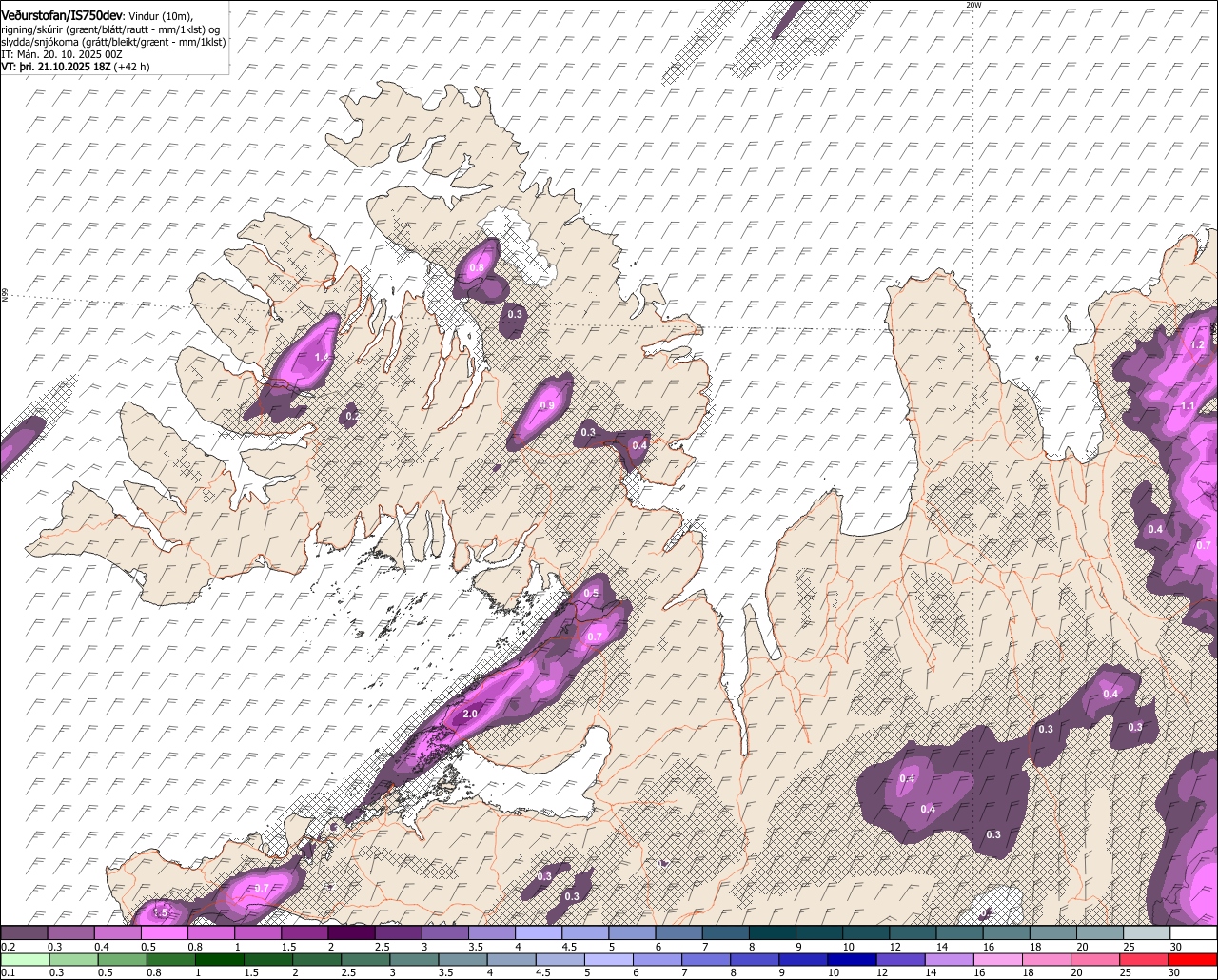Click the 1.1 precipitation value on the map
The height and width of the screenshot is (980, 1218).
[x=1188, y=405]
